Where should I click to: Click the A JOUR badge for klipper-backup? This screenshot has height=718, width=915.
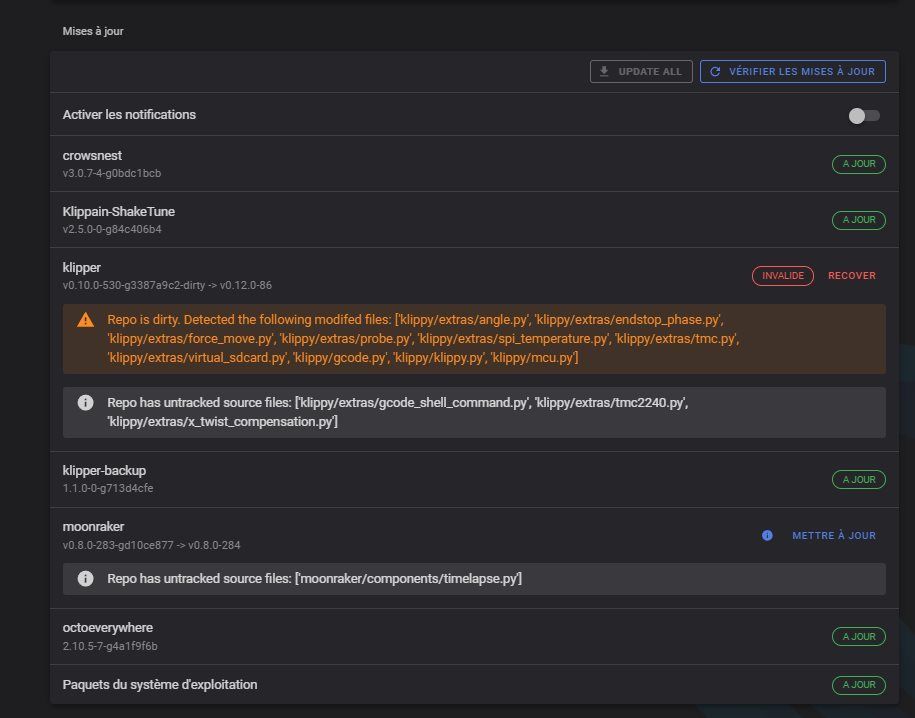click(858, 480)
